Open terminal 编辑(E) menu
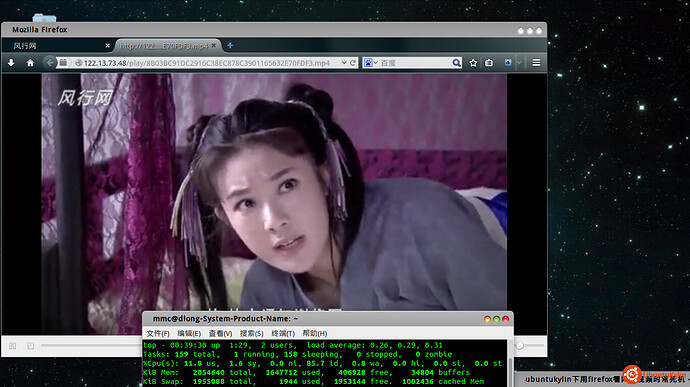 [x=189, y=333]
